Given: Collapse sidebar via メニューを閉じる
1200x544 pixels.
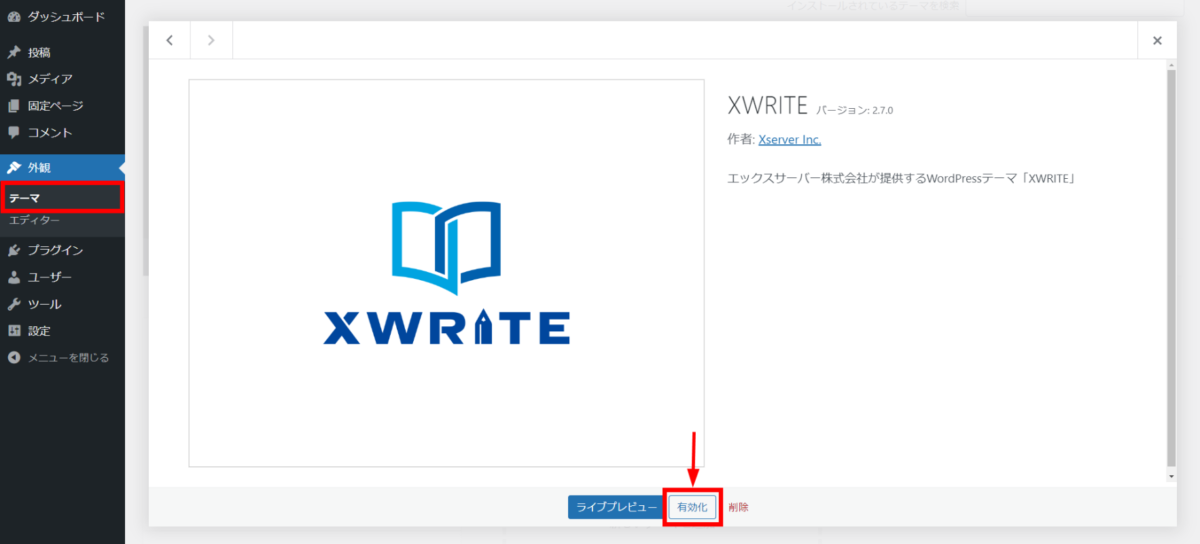Looking at the screenshot, I should tap(62, 357).
